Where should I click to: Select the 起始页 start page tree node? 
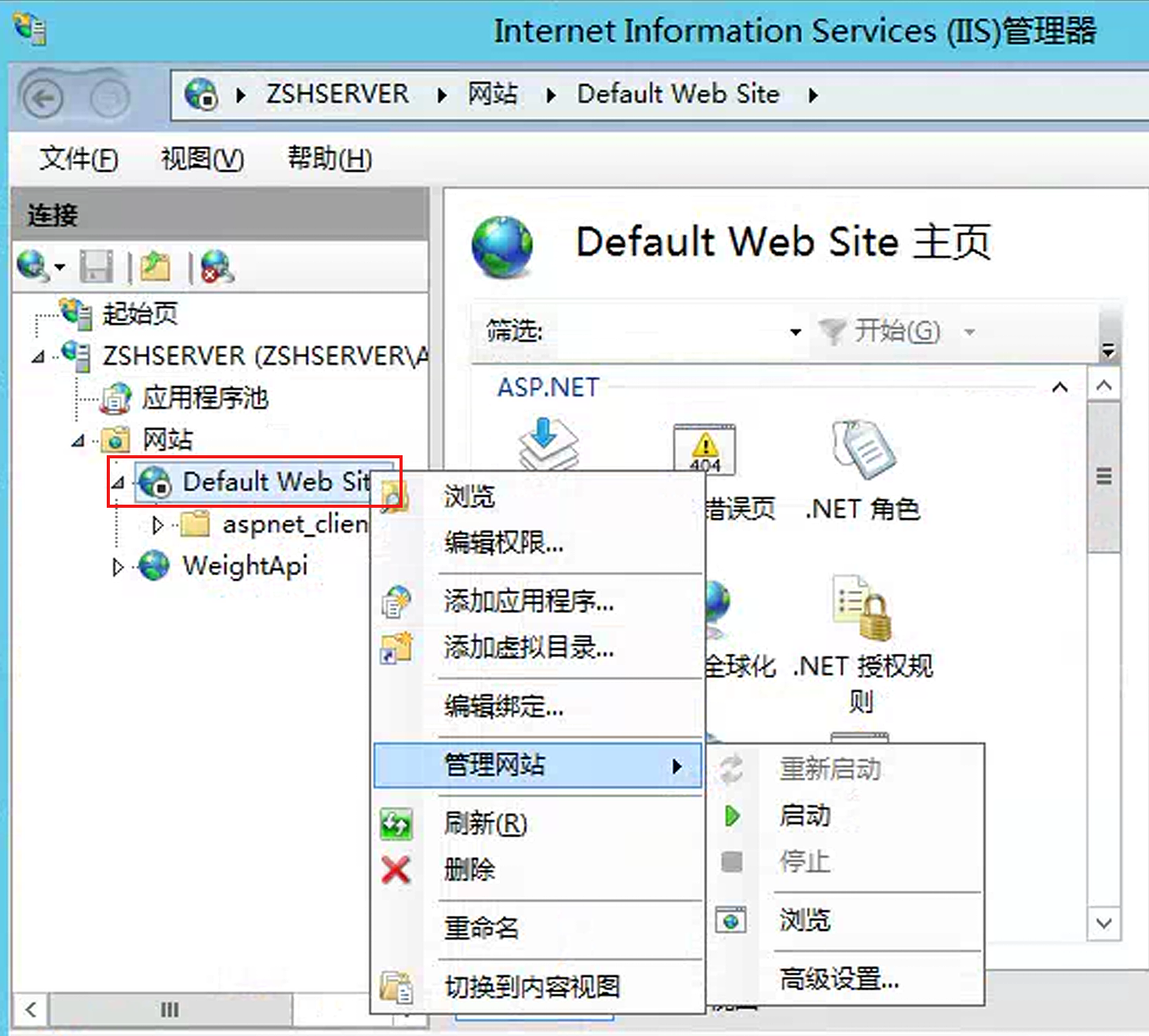(140, 313)
